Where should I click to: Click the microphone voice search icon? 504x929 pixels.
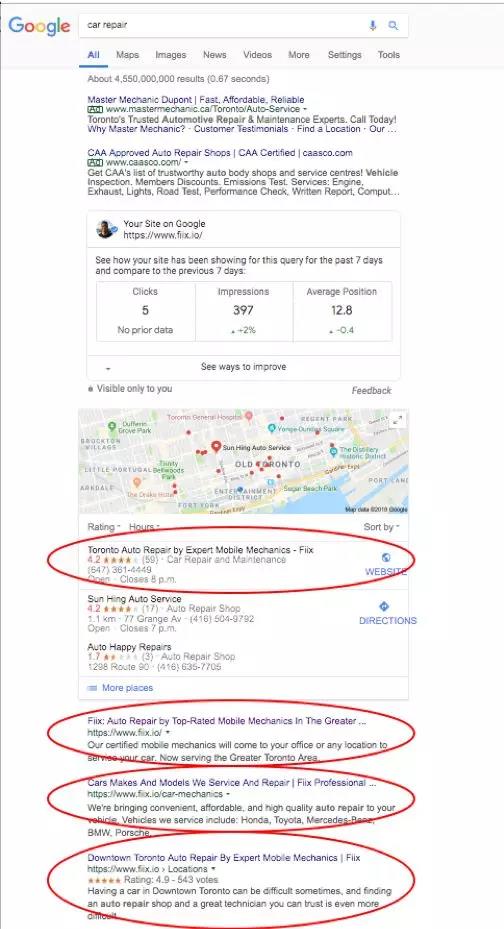point(373,25)
